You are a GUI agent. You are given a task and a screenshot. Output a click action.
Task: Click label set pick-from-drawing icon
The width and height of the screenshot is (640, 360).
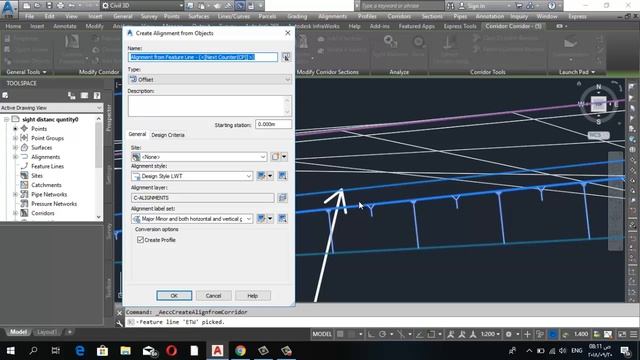282,219
